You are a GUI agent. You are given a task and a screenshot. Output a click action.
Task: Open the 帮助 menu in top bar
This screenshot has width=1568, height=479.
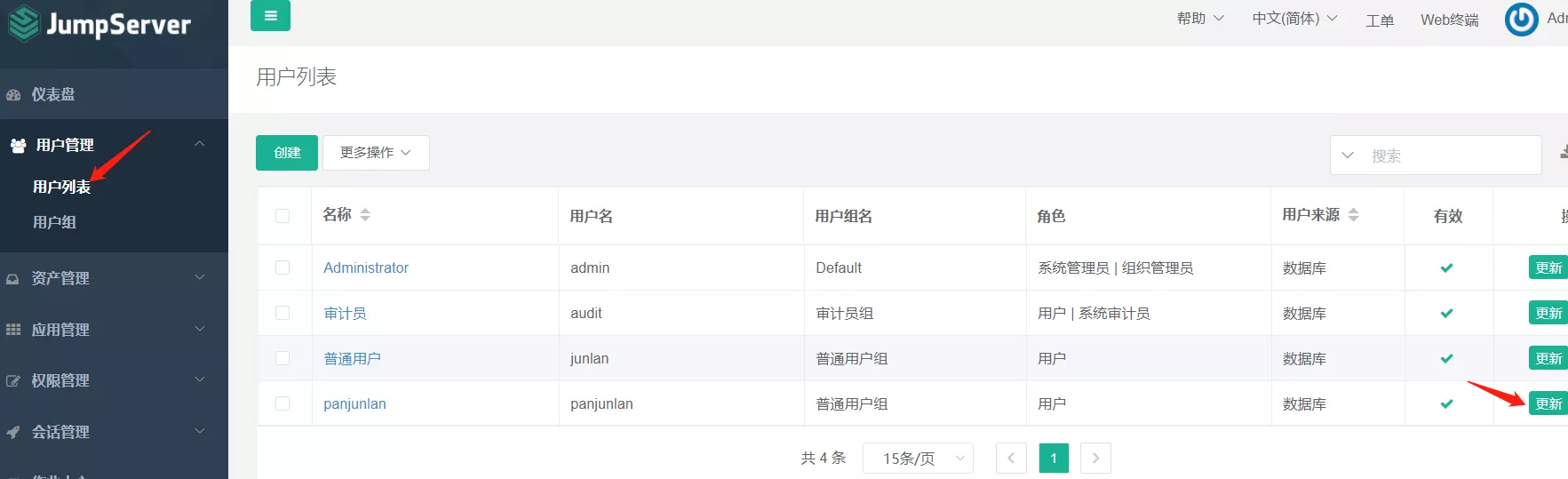click(x=1199, y=19)
